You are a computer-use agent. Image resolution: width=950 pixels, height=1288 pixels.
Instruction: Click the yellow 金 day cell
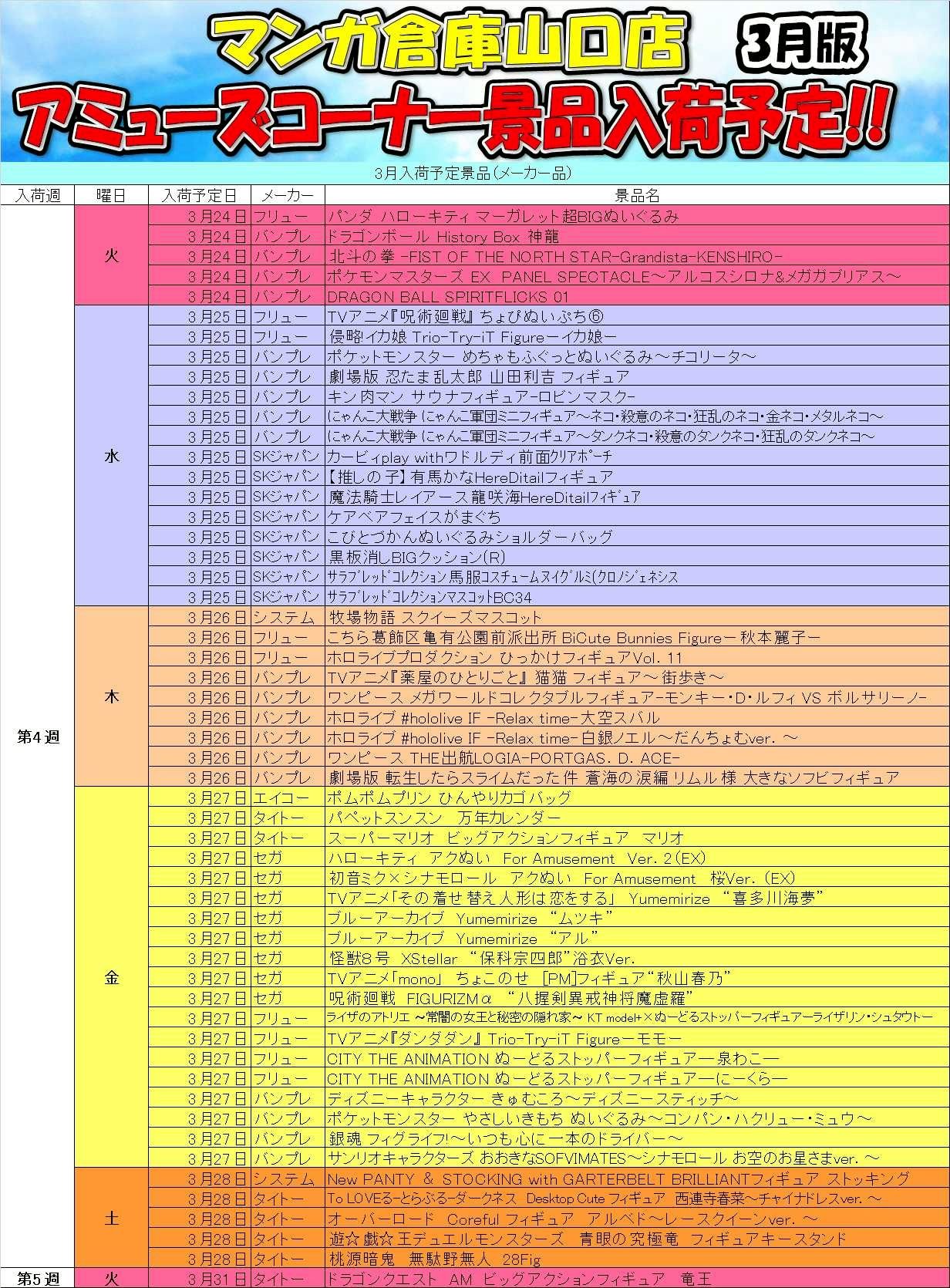tap(111, 977)
